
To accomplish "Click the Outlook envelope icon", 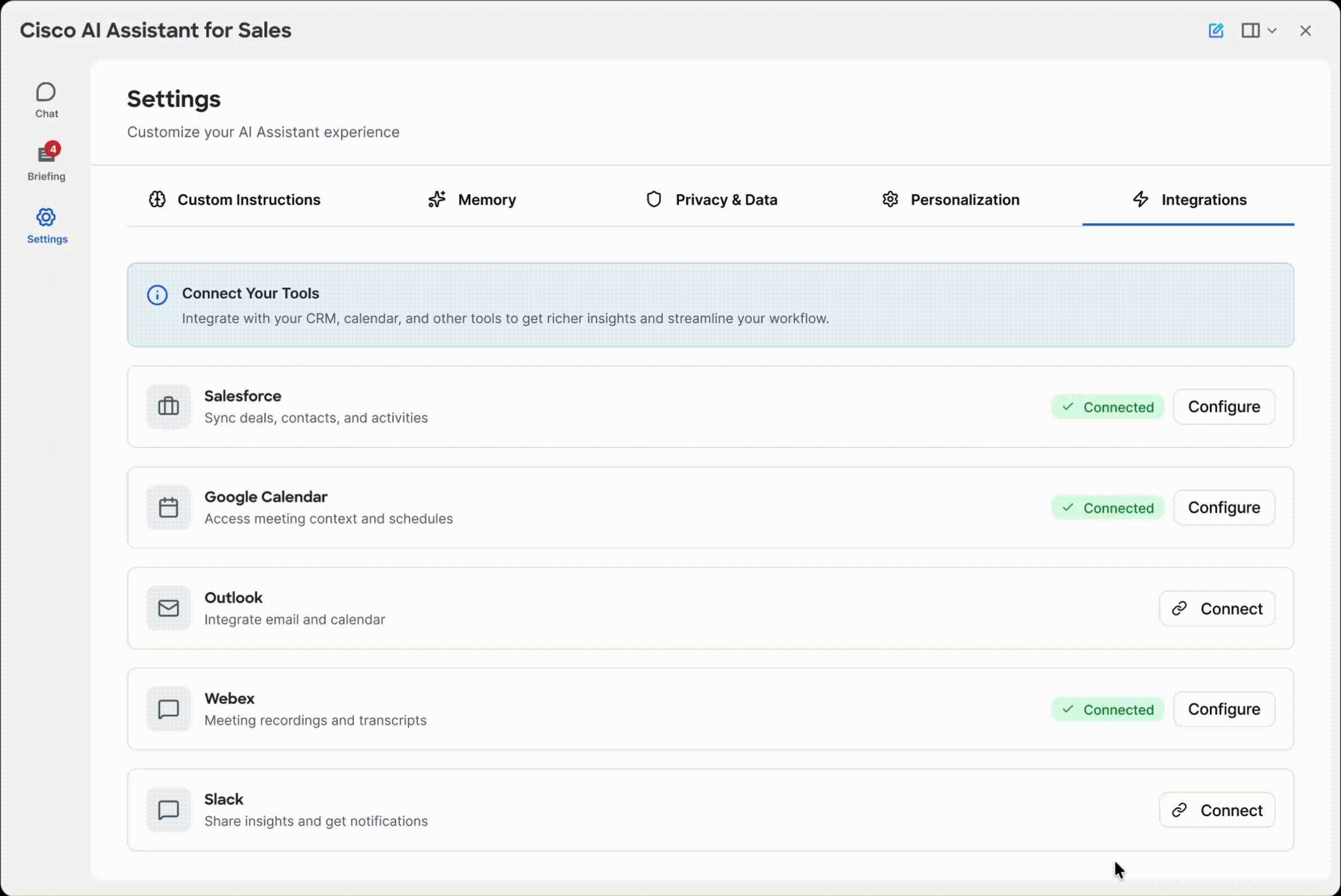I will (169, 608).
